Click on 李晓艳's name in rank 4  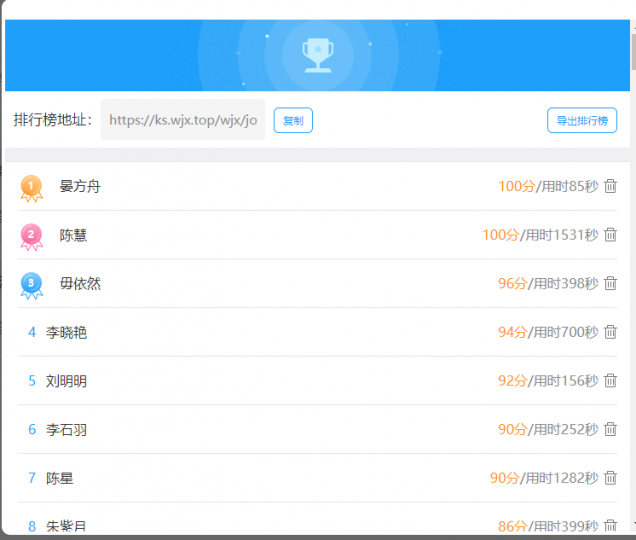click(x=66, y=332)
